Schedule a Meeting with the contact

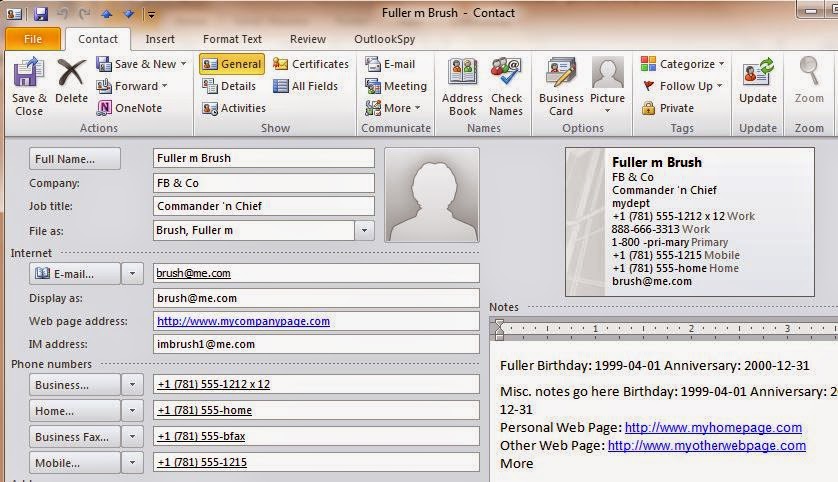point(395,86)
